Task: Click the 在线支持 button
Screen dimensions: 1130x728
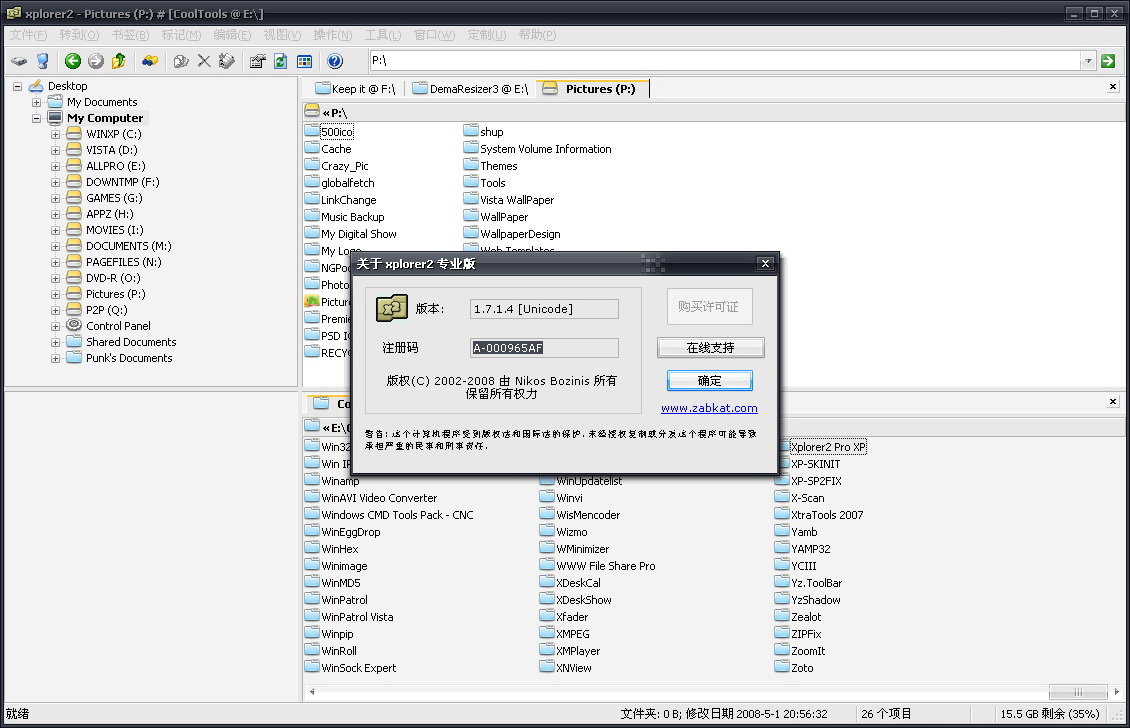Action: coord(710,348)
